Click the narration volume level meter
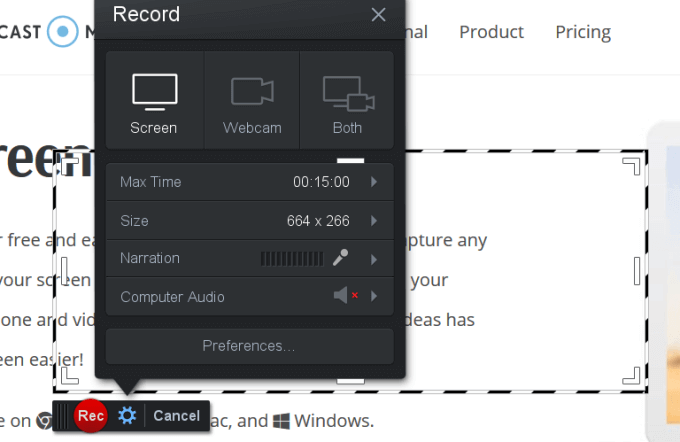This screenshot has height=442, width=680. [x=292, y=259]
